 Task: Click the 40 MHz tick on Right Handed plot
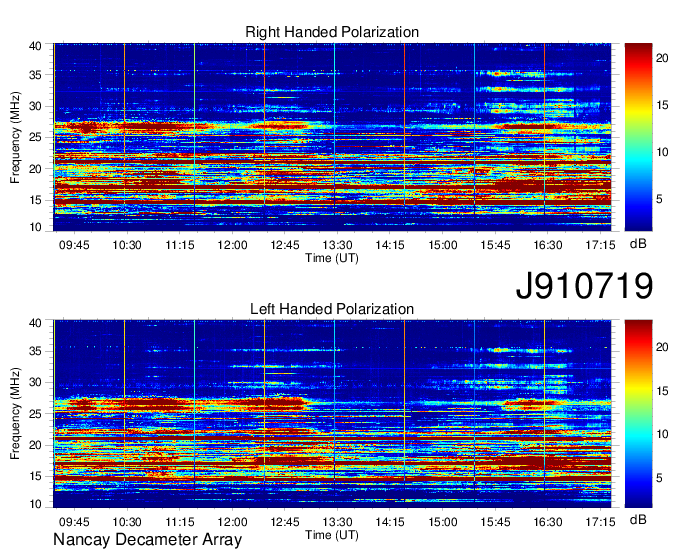35,46
